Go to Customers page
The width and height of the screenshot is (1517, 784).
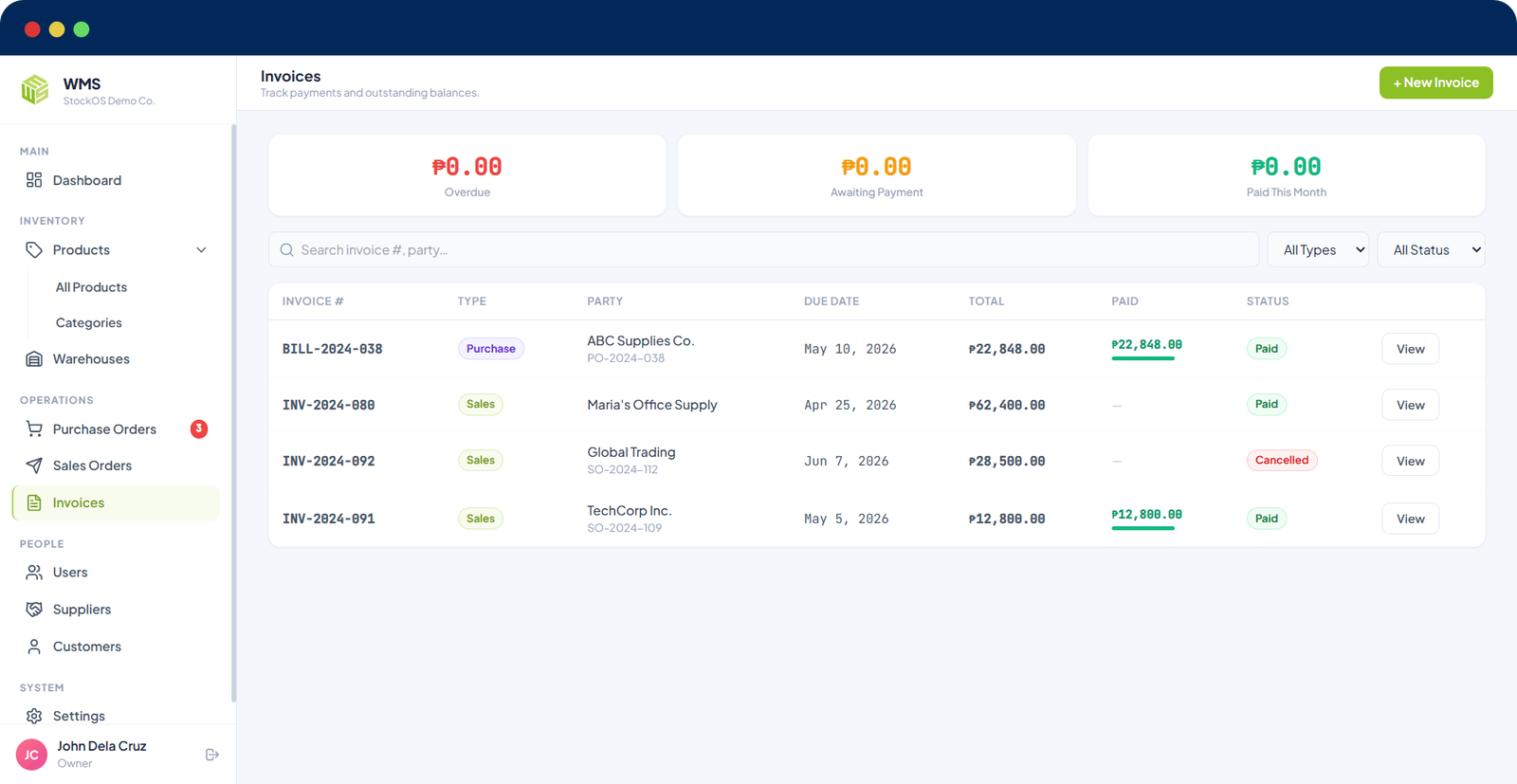[x=116, y=647]
